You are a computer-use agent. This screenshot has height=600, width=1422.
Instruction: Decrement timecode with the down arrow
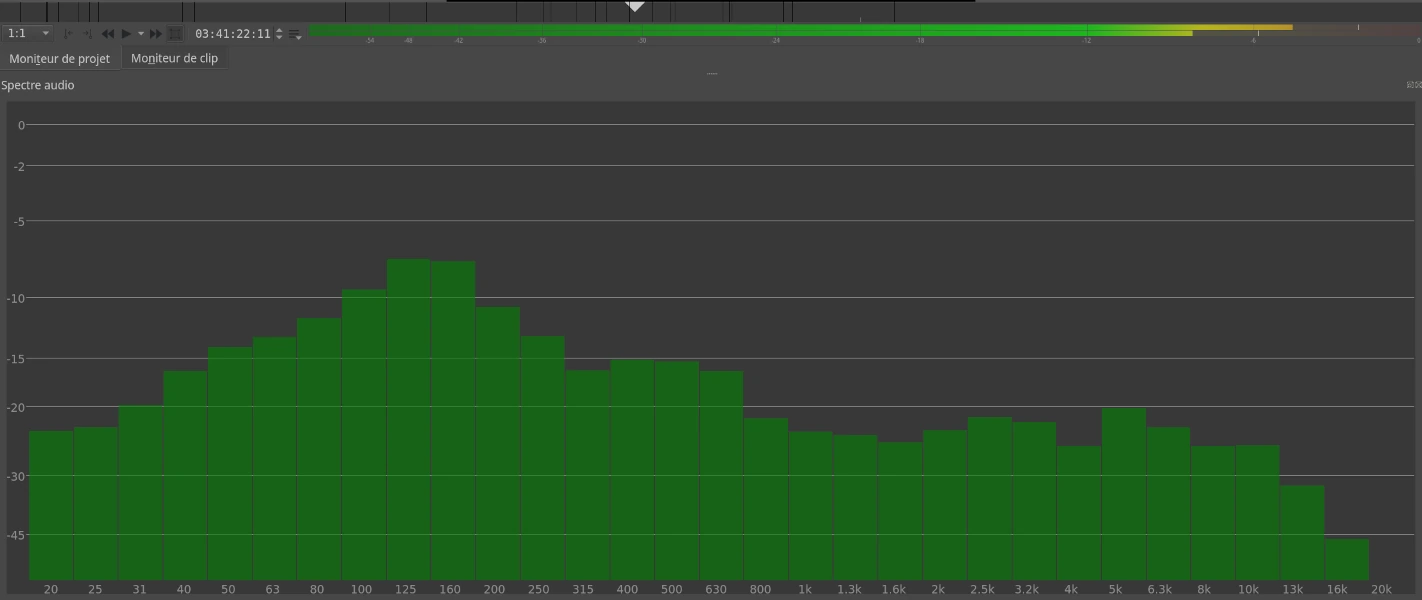[x=279, y=38]
